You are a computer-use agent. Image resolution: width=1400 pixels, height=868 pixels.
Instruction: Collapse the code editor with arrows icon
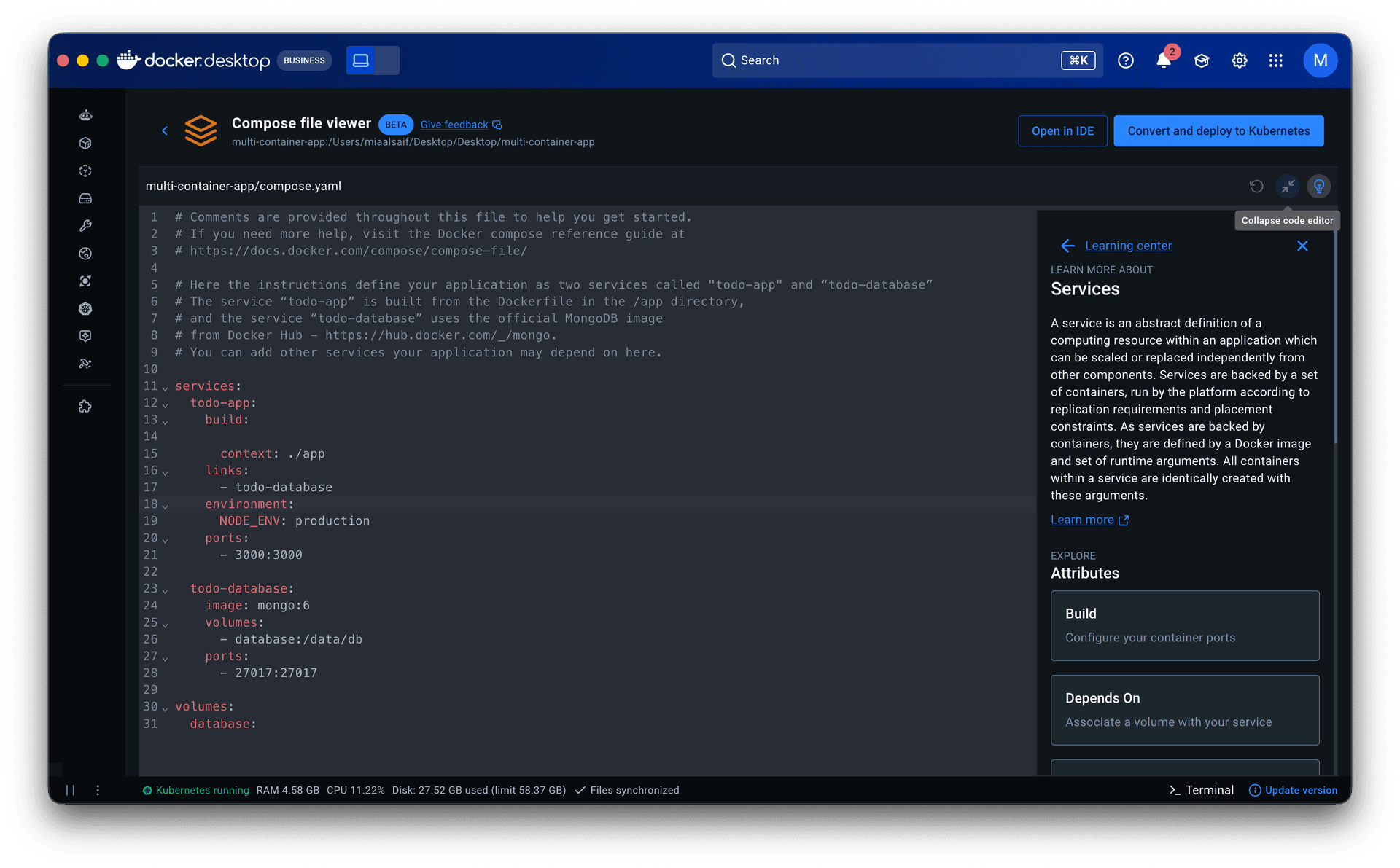click(1288, 187)
